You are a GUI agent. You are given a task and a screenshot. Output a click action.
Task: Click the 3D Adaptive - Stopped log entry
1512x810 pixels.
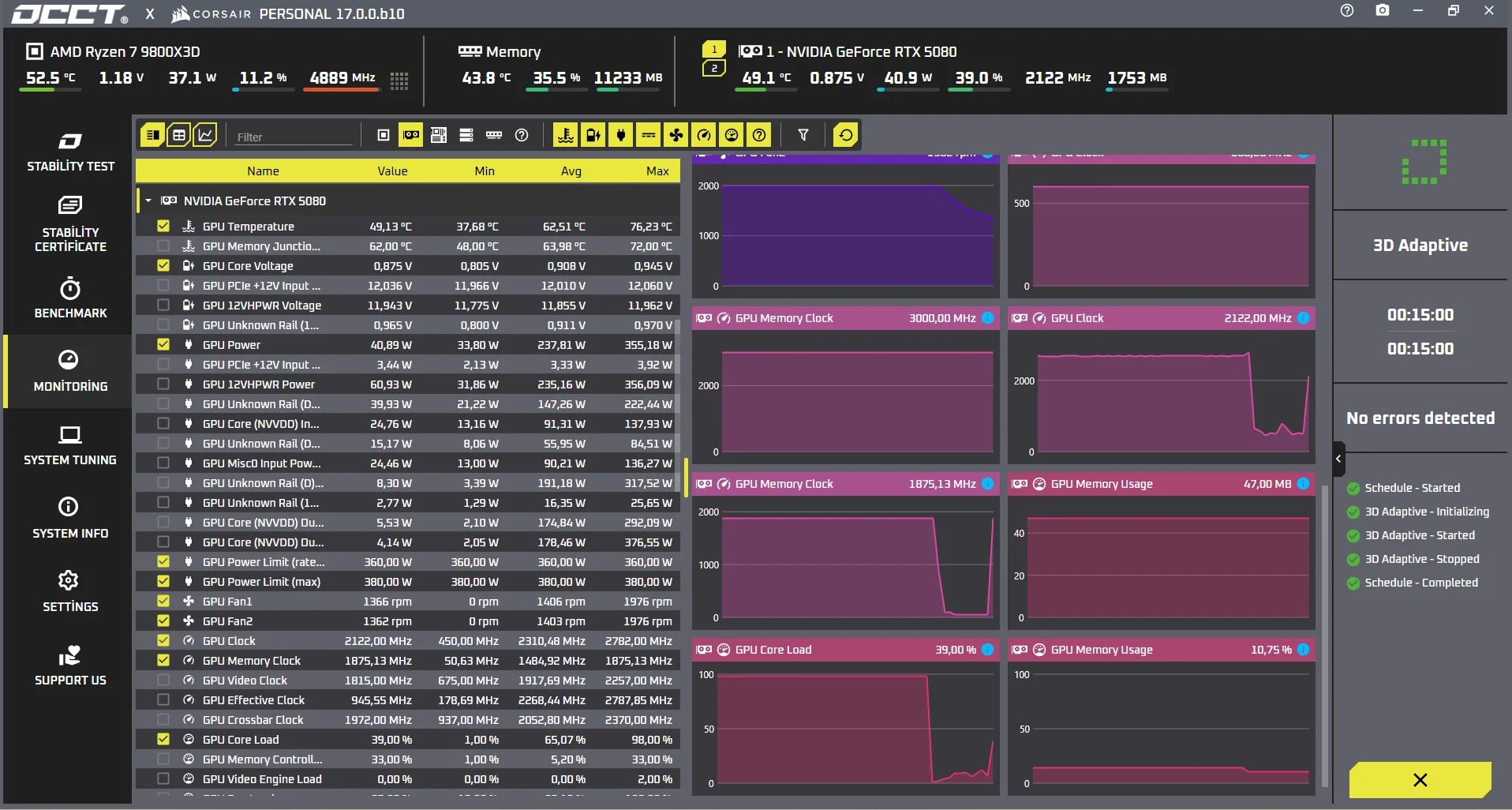click(1422, 559)
